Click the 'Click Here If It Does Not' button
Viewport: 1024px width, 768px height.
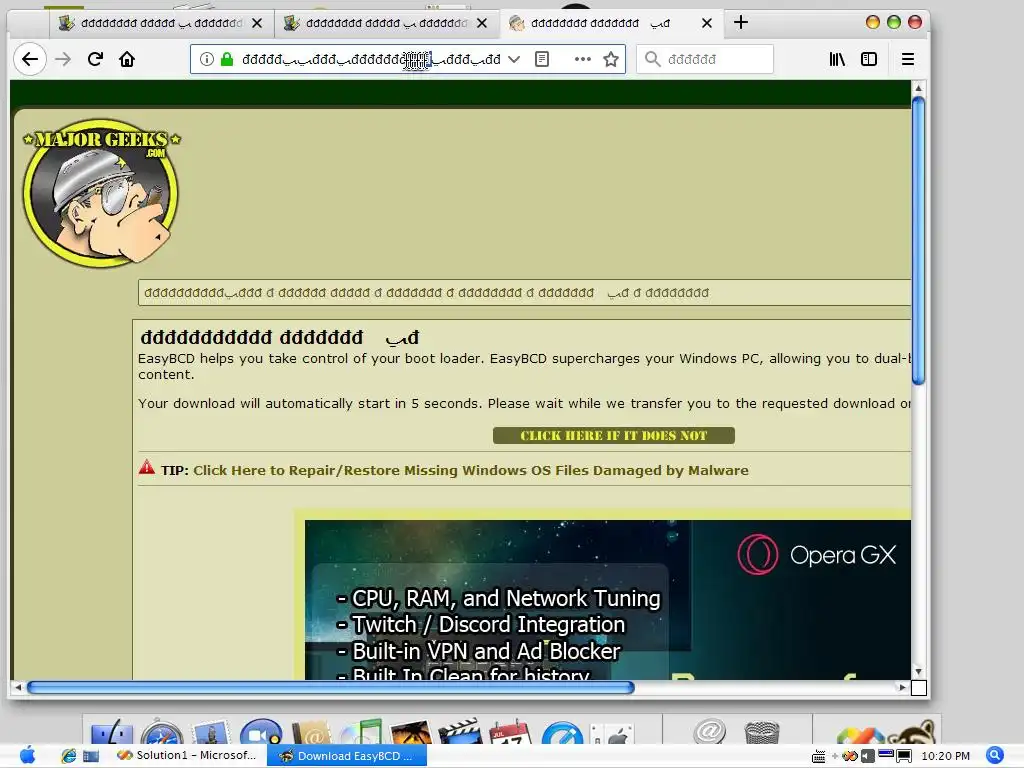click(x=614, y=436)
